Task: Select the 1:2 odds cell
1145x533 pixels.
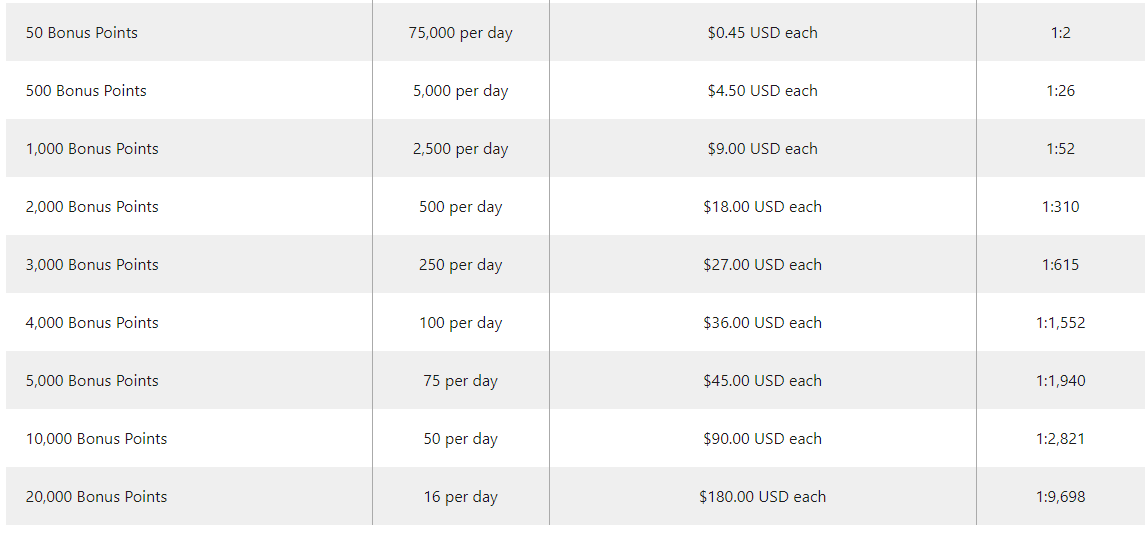Action: [x=1060, y=33]
